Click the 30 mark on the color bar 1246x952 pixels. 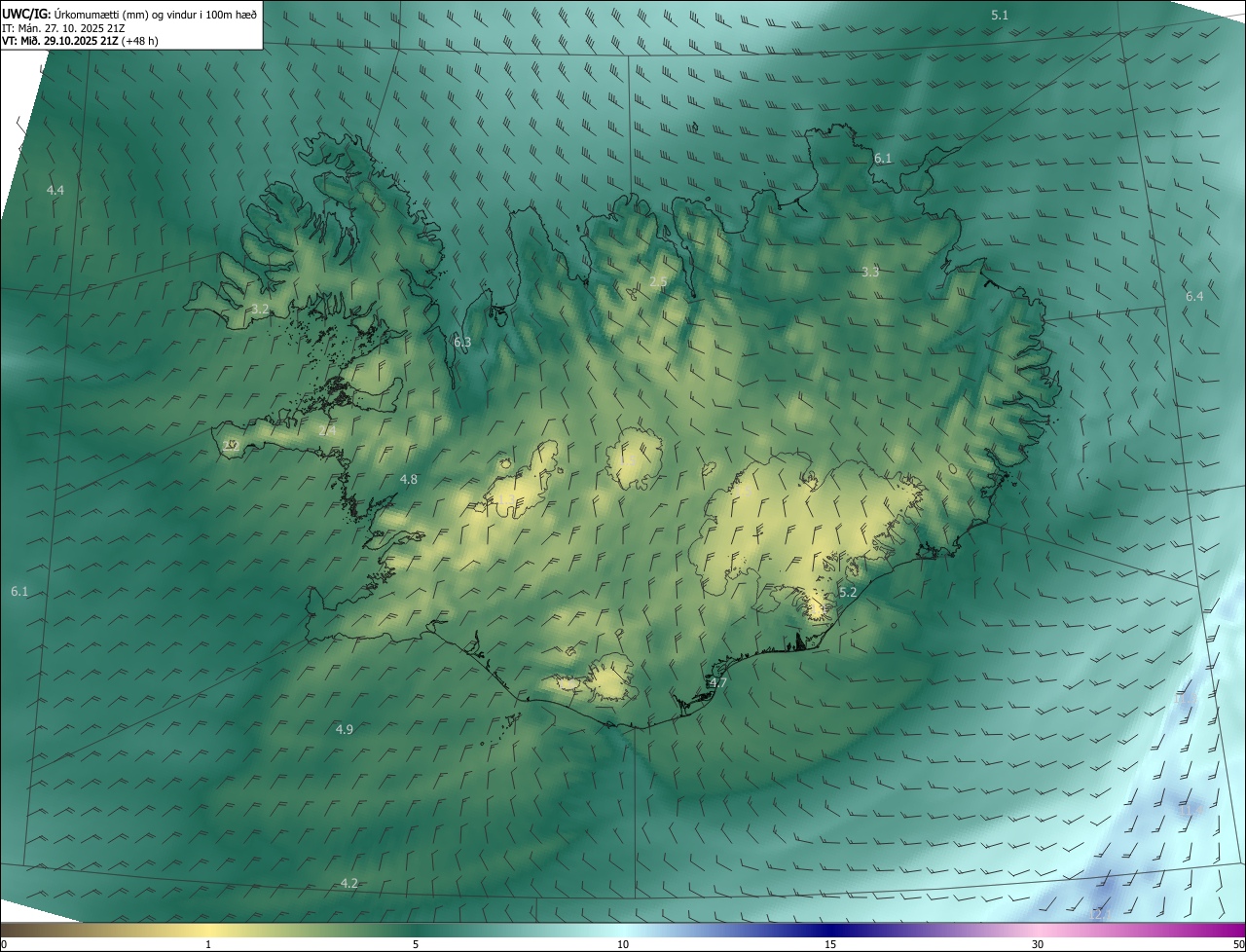coord(1038,944)
